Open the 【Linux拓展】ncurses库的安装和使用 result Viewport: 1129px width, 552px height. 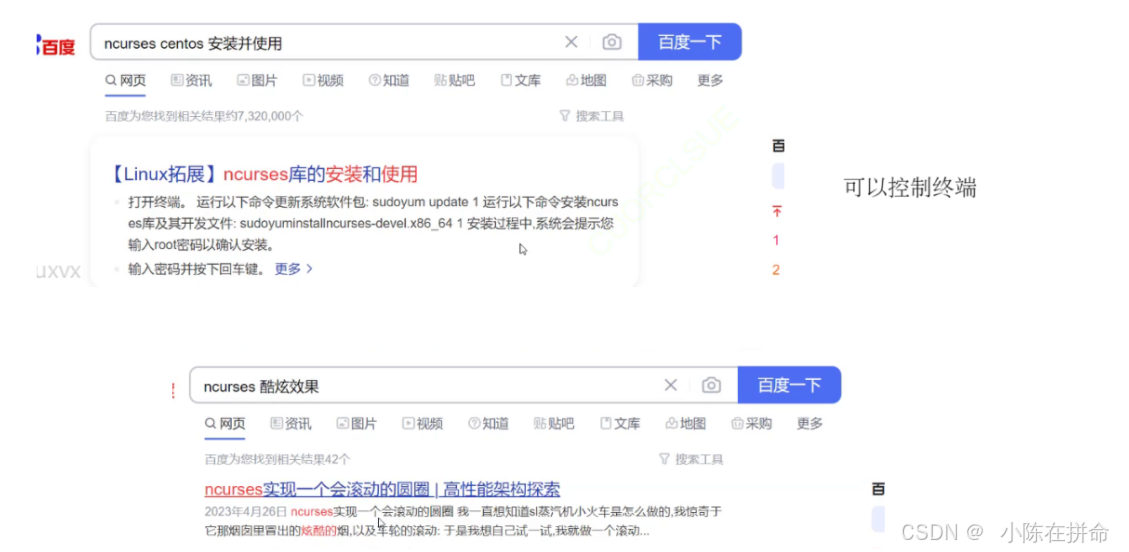click(x=264, y=174)
